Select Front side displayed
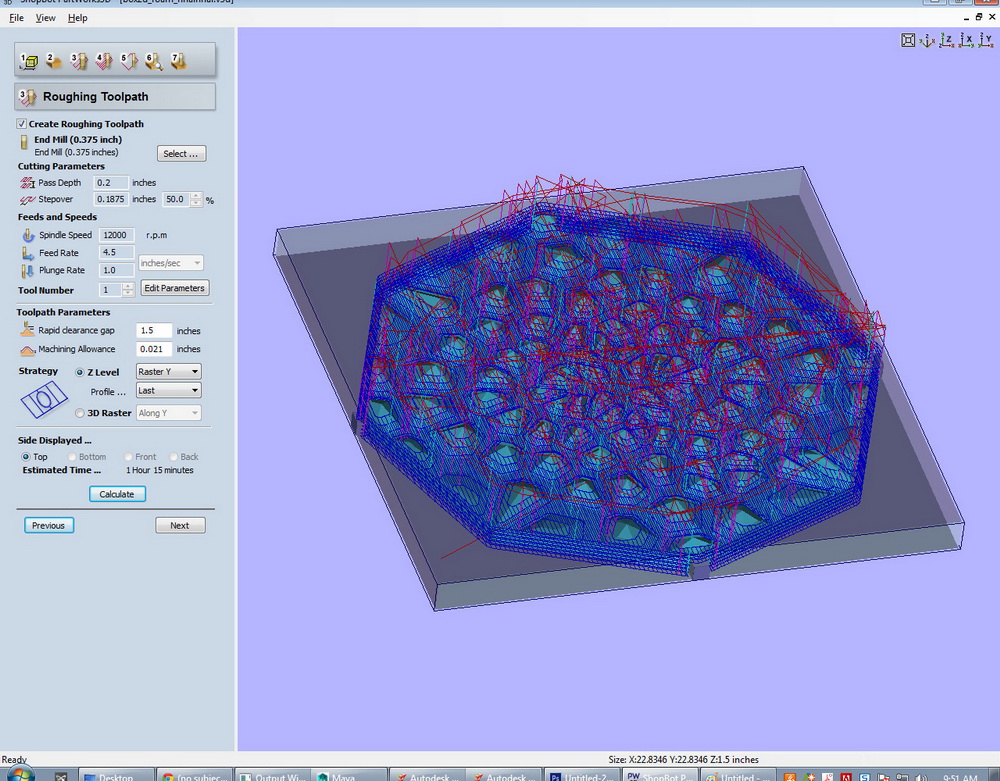Viewport: 1000px width, 781px height. click(x=128, y=456)
